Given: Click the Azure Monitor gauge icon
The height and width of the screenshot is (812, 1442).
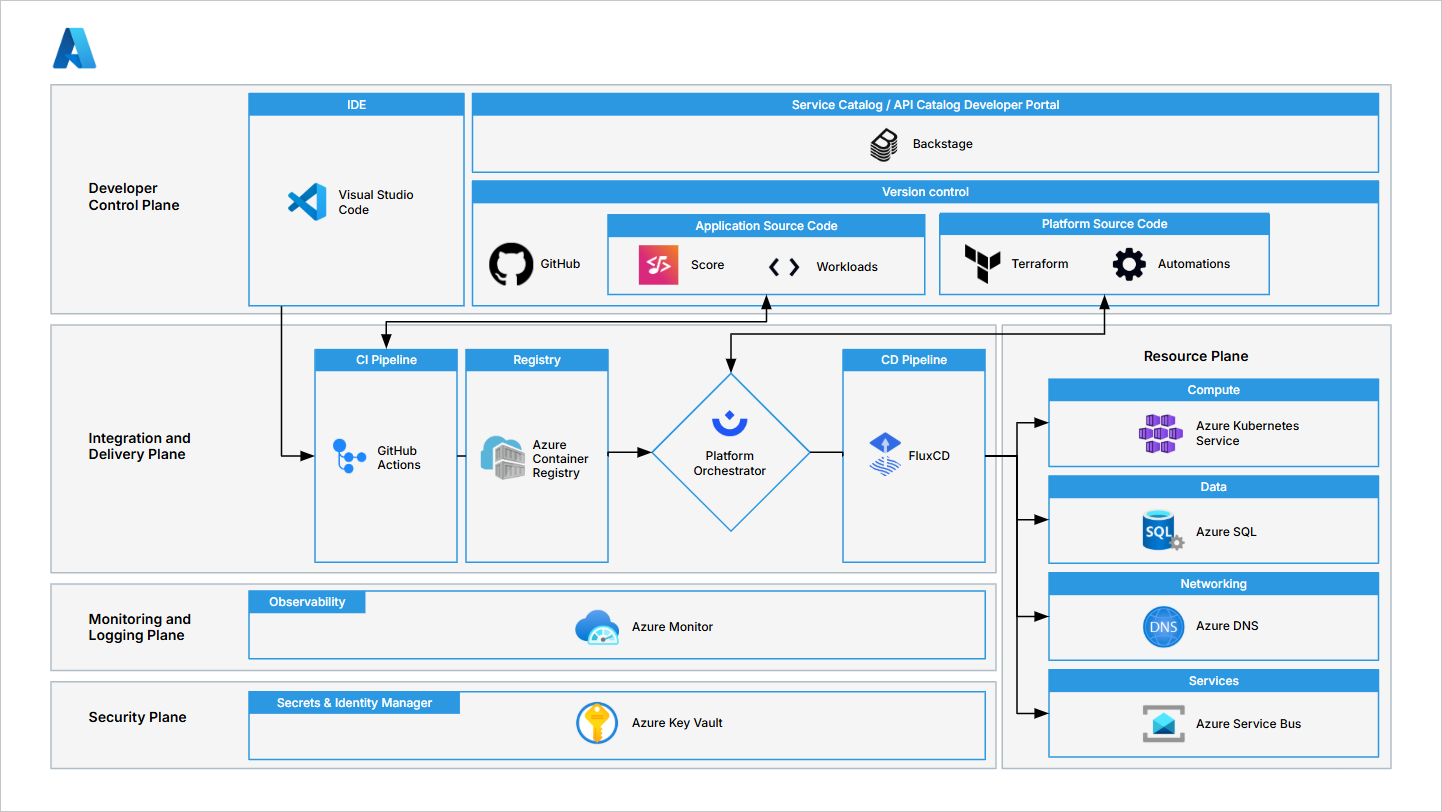Looking at the screenshot, I should tap(597, 627).
